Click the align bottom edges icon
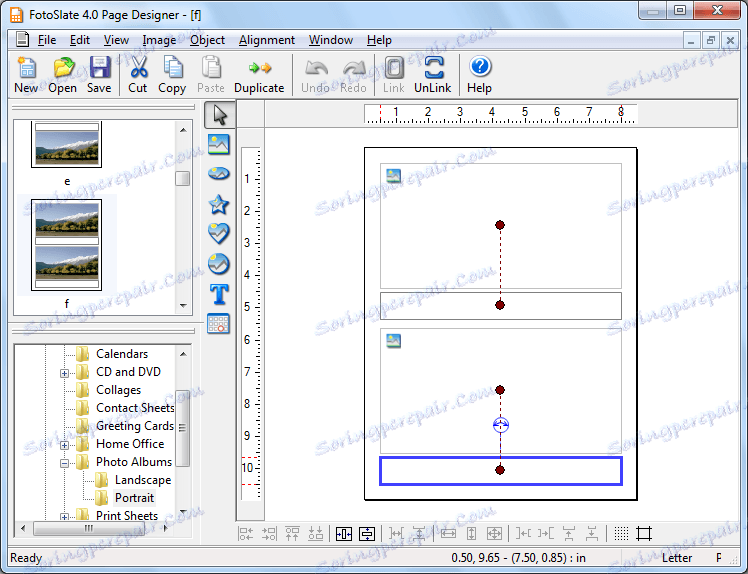The height and width of the screenshot is (574, 748). (x=315, y=533)
